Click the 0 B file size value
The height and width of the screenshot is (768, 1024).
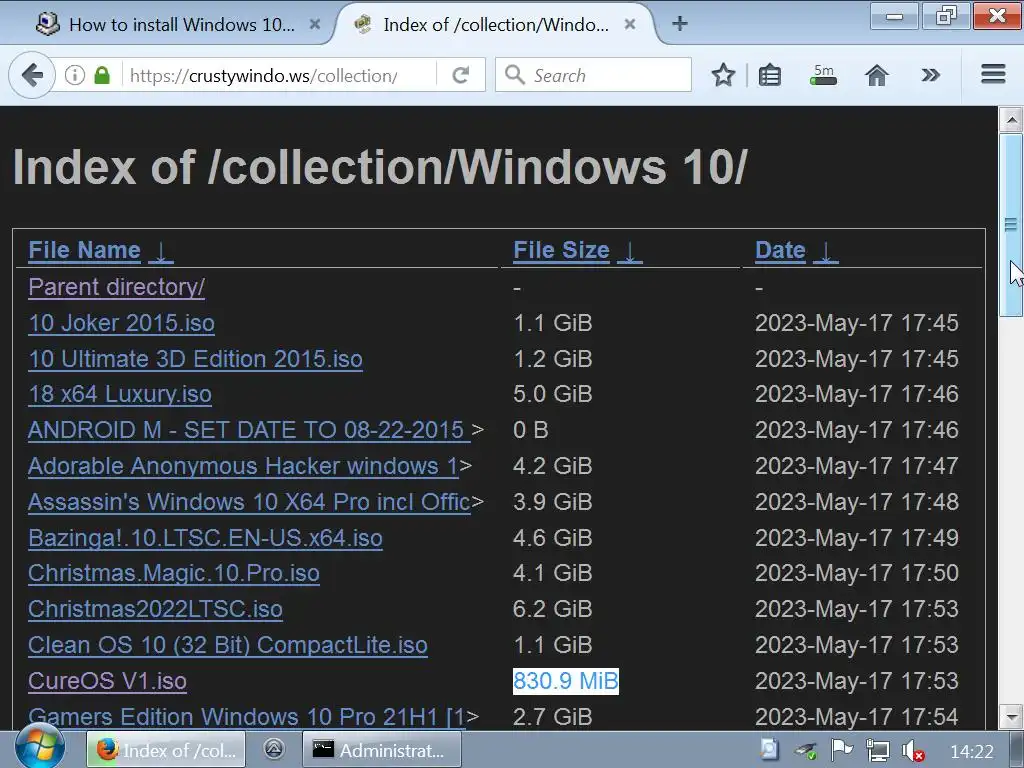tap(530, 430)
